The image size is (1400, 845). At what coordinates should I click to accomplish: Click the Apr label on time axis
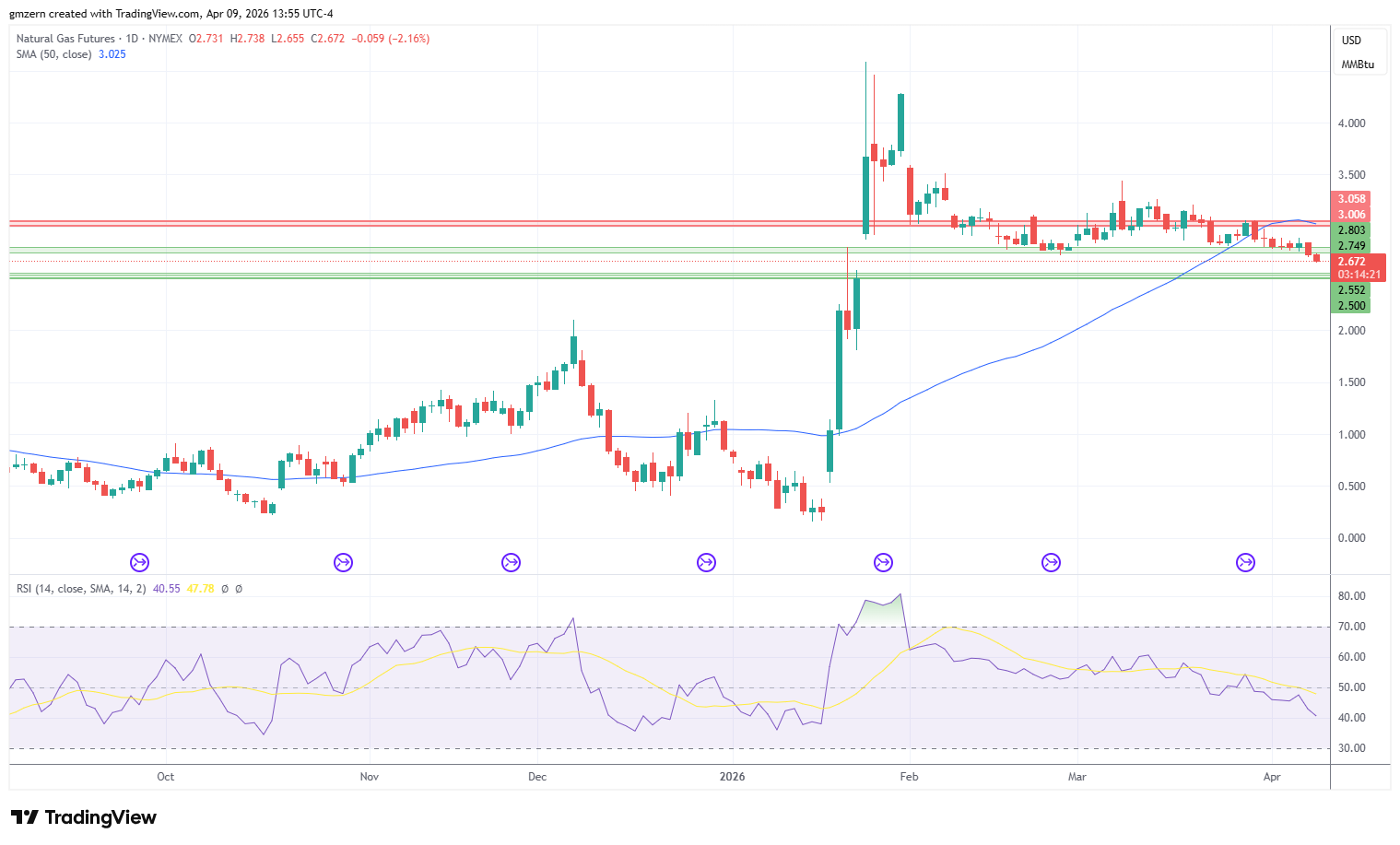[x=1272, y=777]
